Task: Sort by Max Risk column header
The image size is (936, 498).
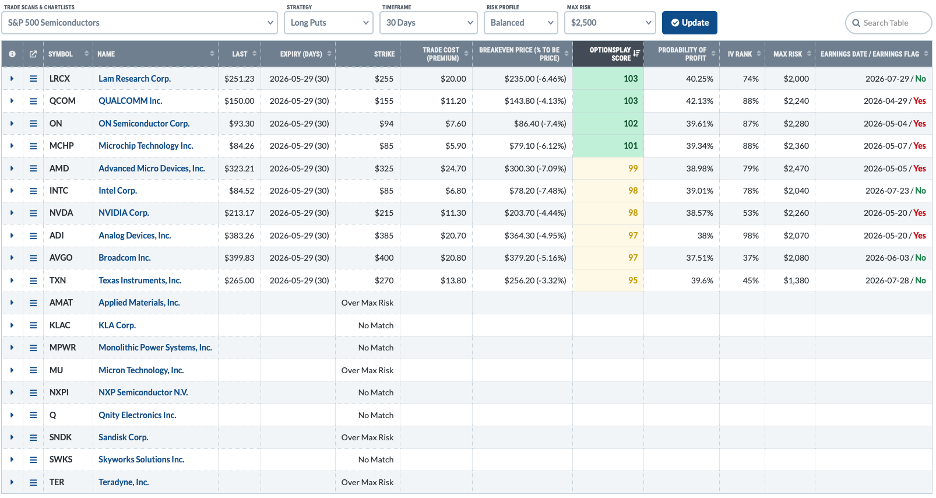Action: click(x=790, y=54)
